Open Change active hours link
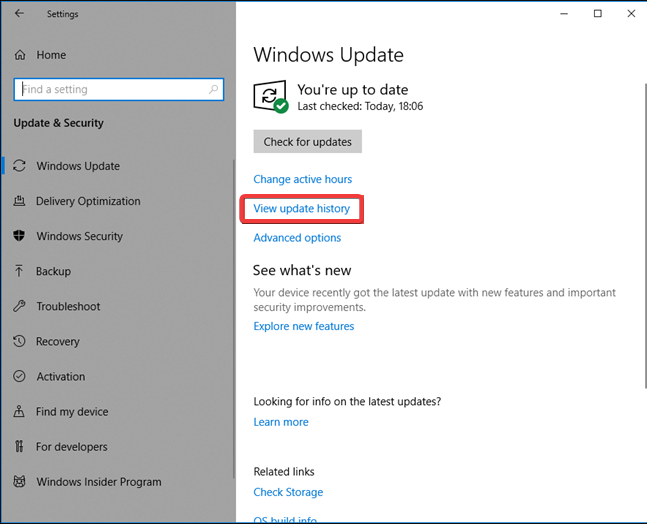647x524 pixels. tap(302, 179)
